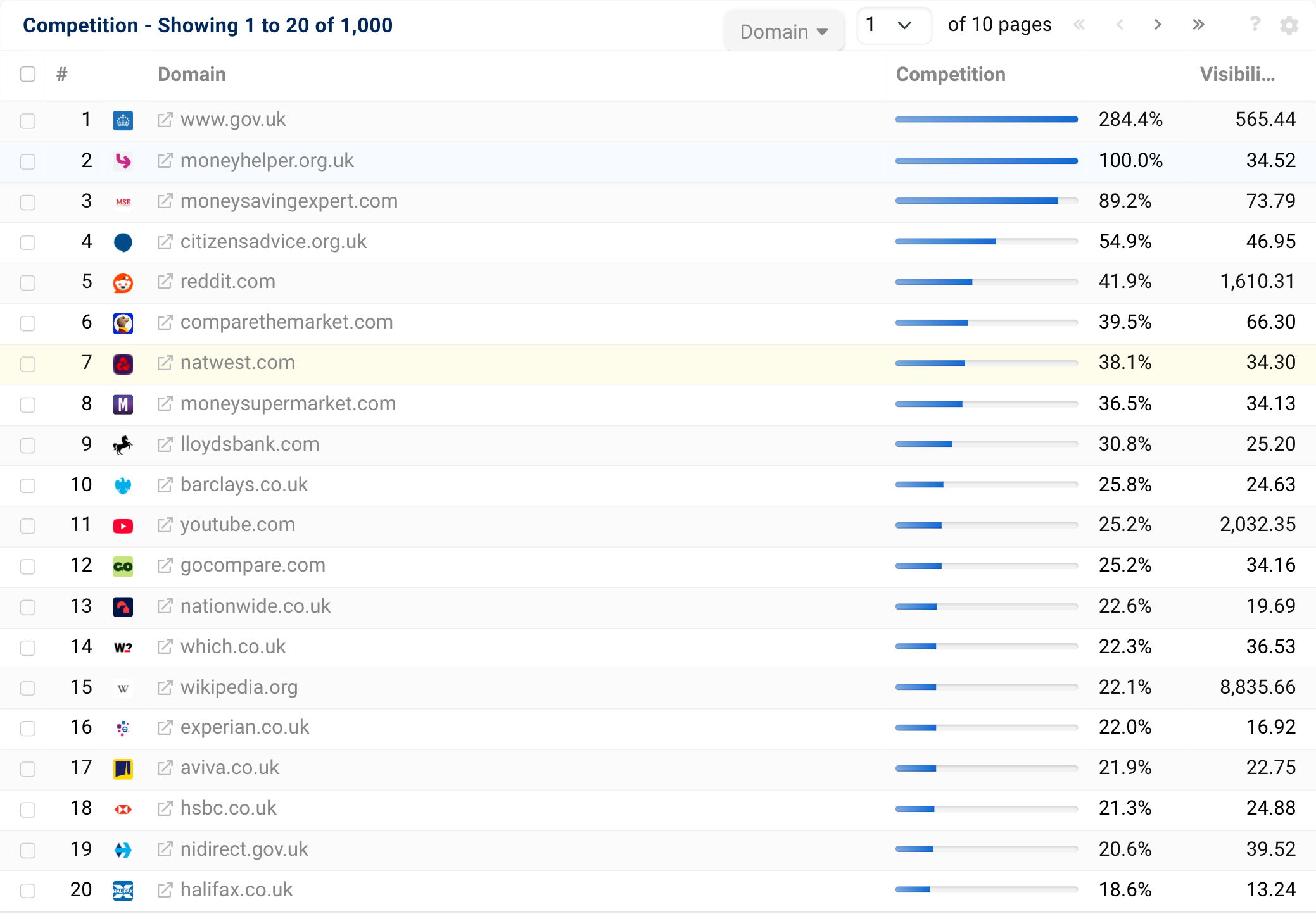Go to previous page arrow
The width and height of the screenshot is (1316, 914).
point(1120,25)
